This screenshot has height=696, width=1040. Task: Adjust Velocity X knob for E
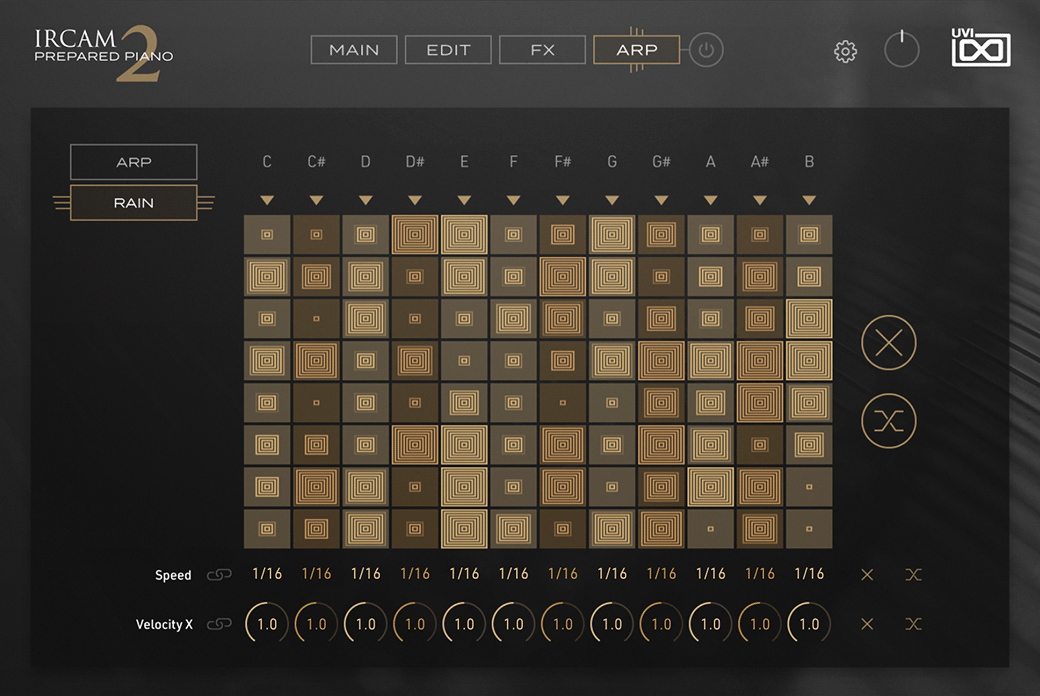click(x=464, y=624)
